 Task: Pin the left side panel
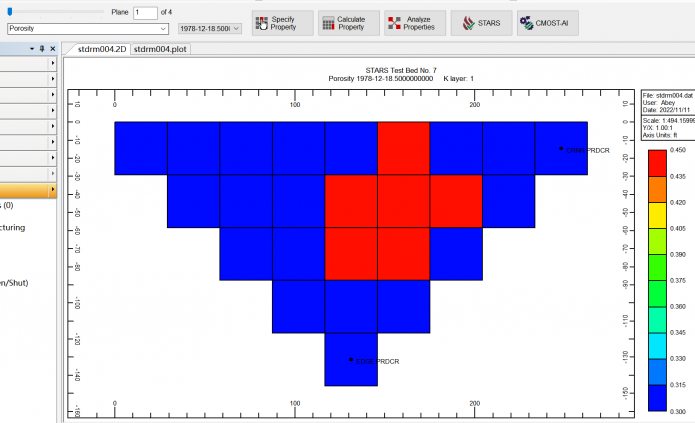[42, 47]
